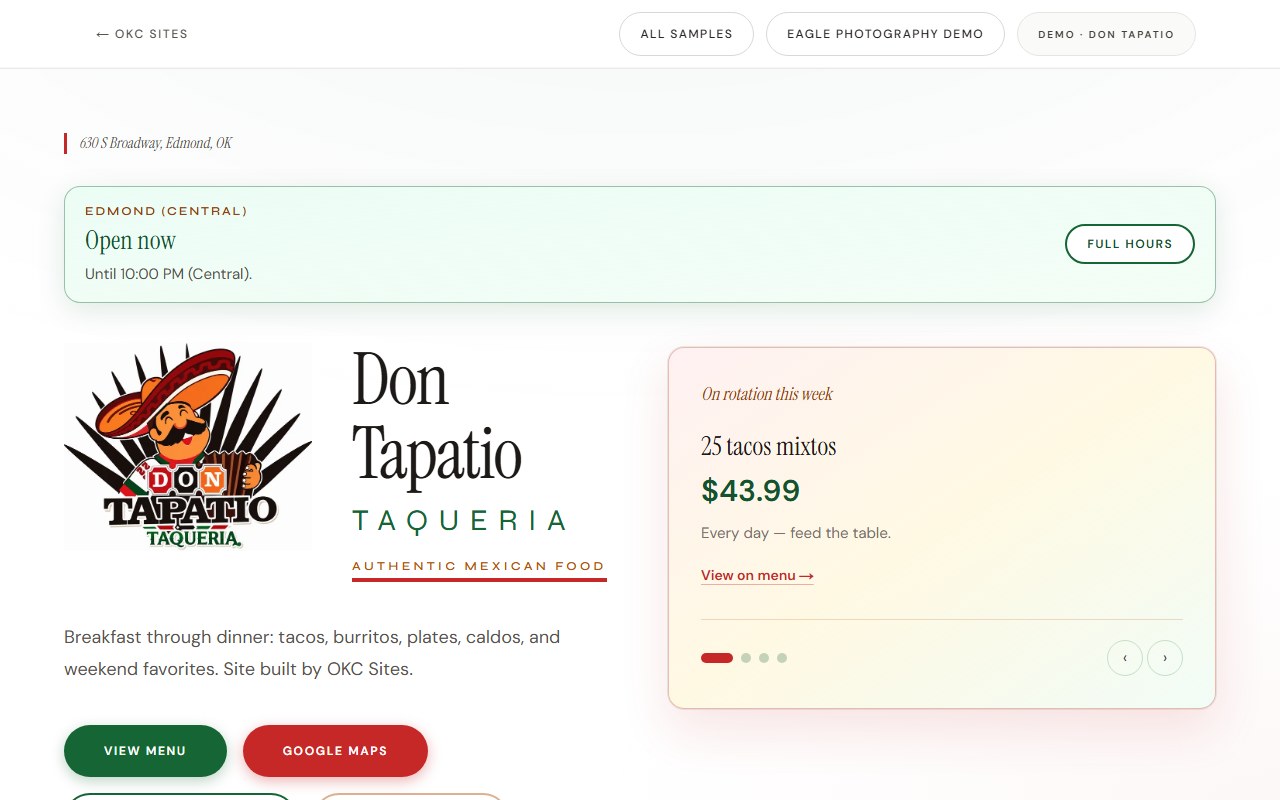Click the Full Hours button
Viewport: 1280px width, 800px height.
pyautogui.click(x=1130, y=244)
